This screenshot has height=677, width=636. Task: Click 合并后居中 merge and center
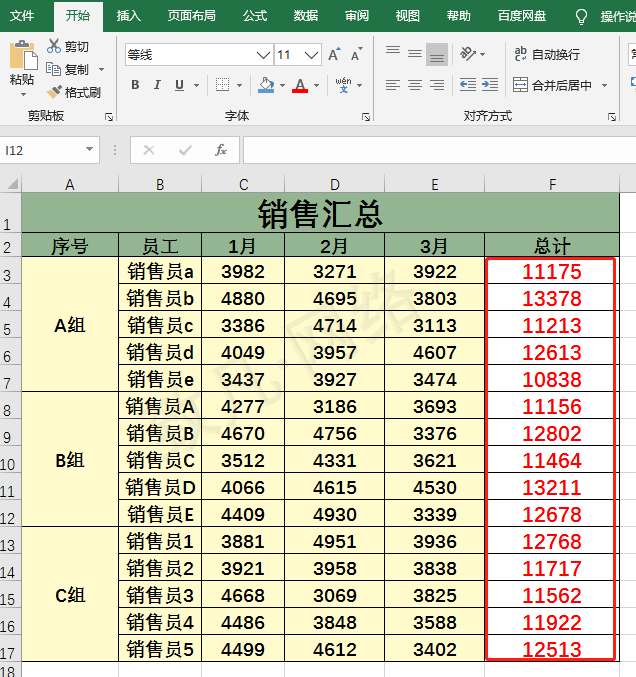click(553, 85)
